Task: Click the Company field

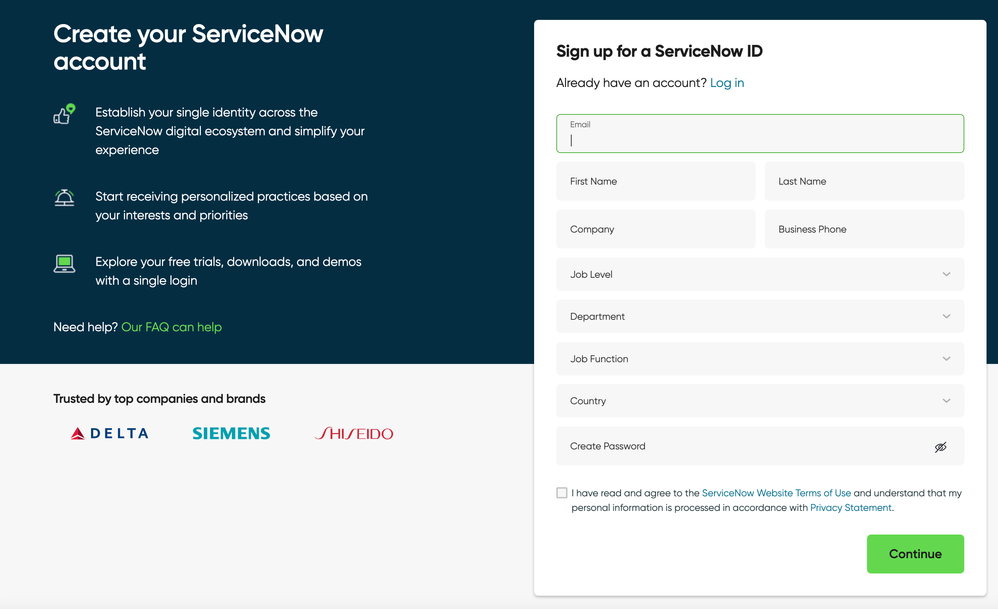Action: pos(656,229)
